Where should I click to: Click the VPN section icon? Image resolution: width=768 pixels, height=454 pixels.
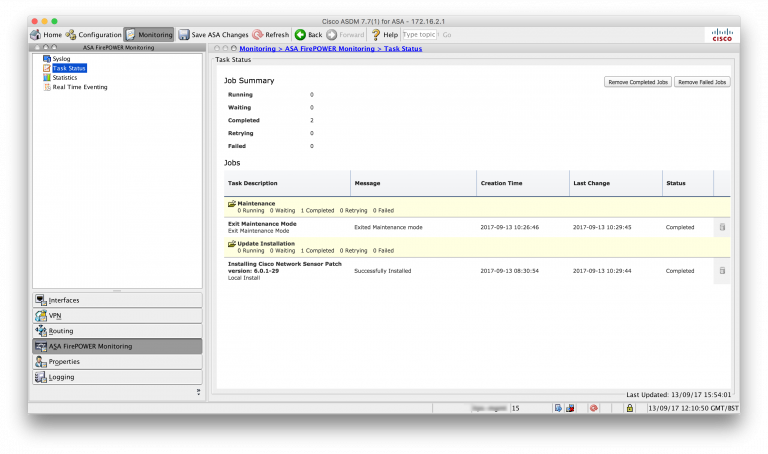[41, 315]
